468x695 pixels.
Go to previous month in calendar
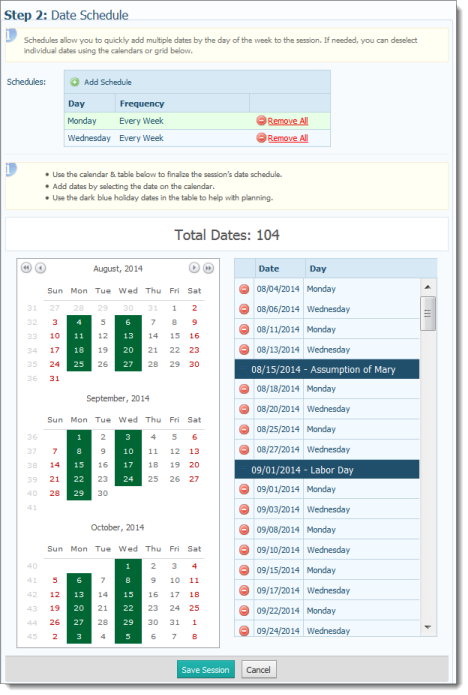click(x=40, y=268)
